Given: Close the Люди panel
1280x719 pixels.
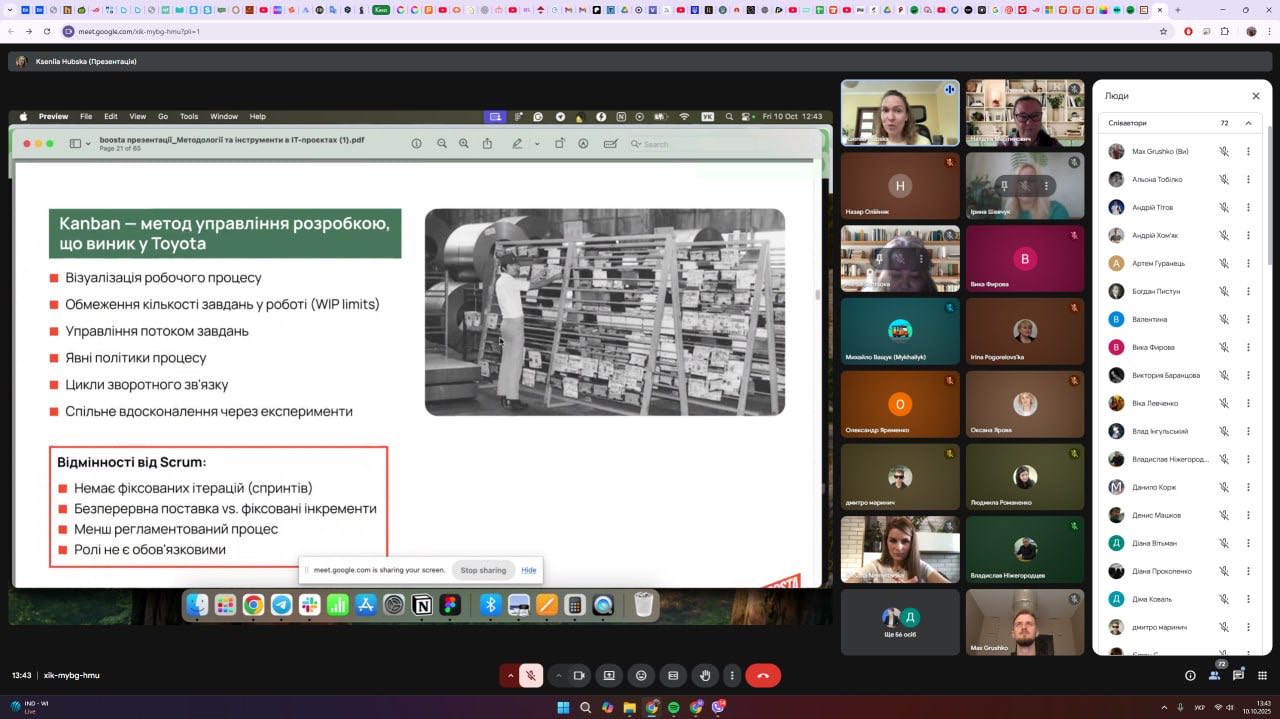Looking at the screenshot, I should pos(1256,96).
